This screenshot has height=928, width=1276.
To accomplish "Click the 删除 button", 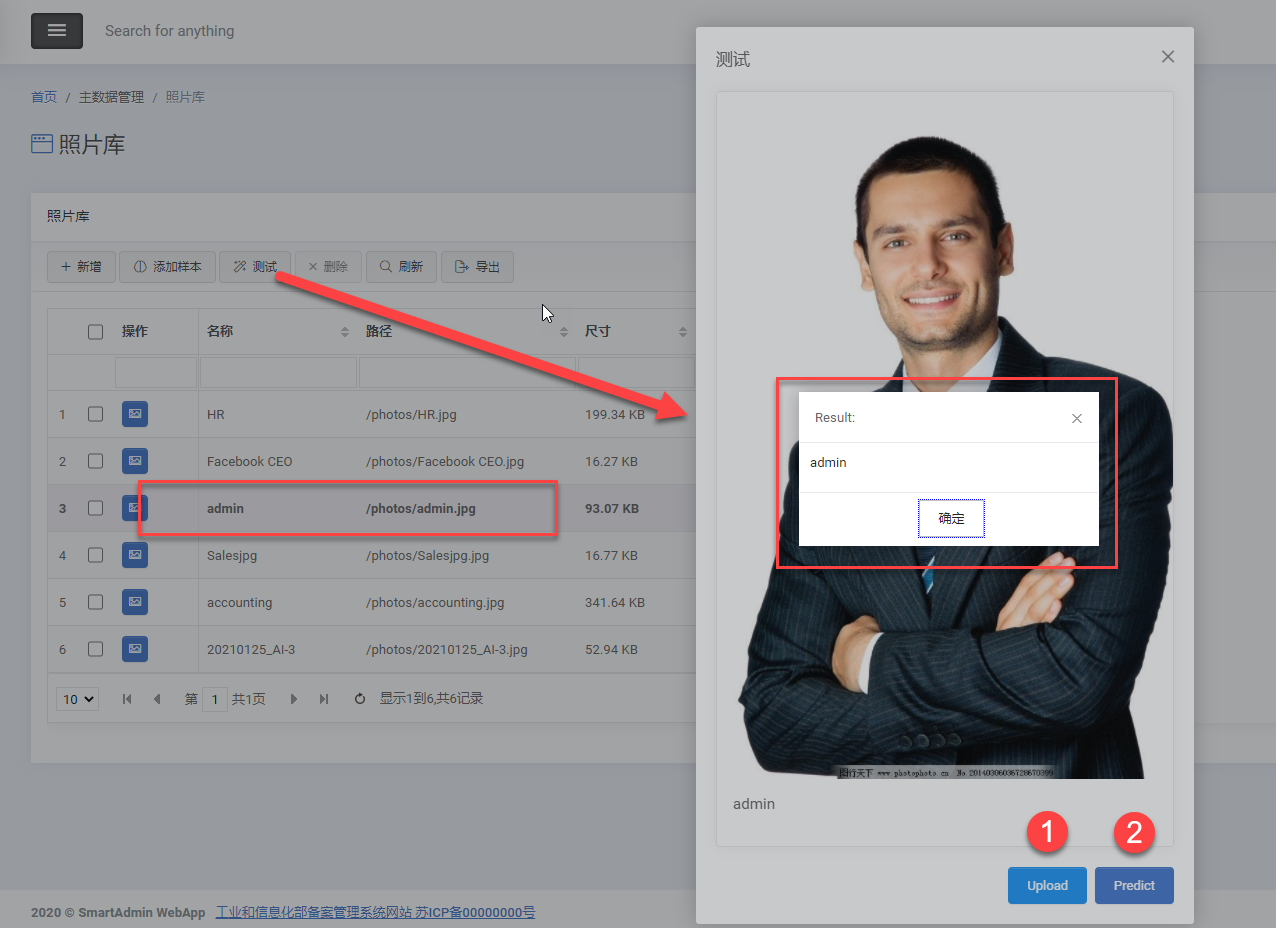I will click(328, 267).
